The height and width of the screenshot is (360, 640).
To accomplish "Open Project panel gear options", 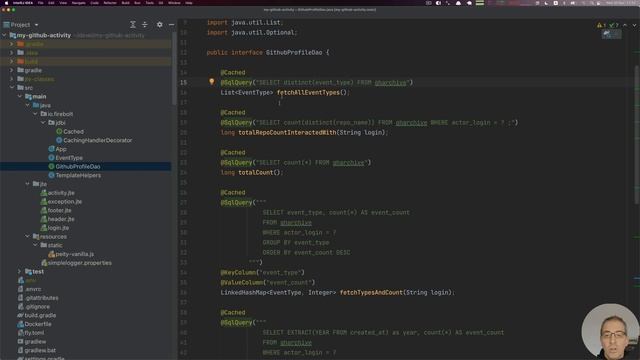I will tap(160, 25).
